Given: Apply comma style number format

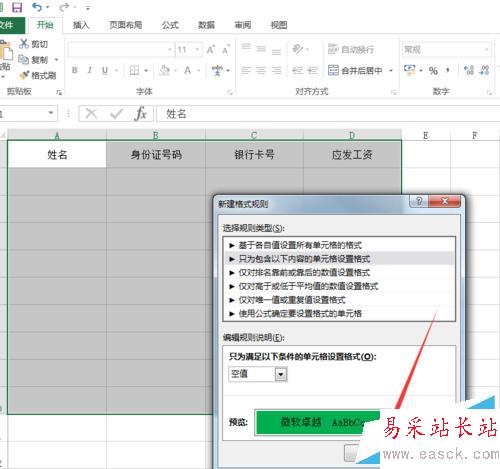Looking at the screenshot, I should [448, 70].
